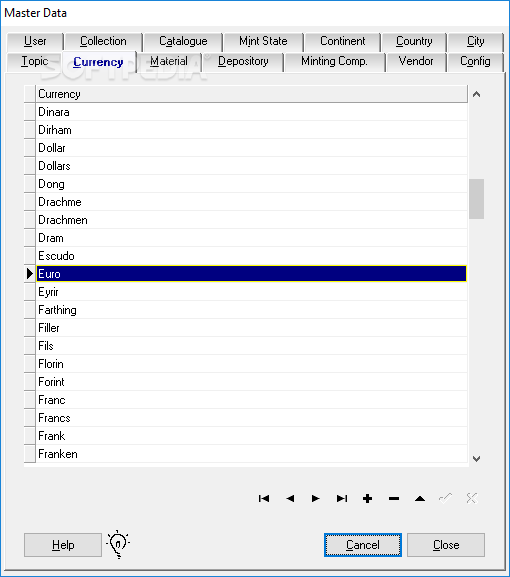
Task: Open the Material tab
Action: tap(169, 61)
